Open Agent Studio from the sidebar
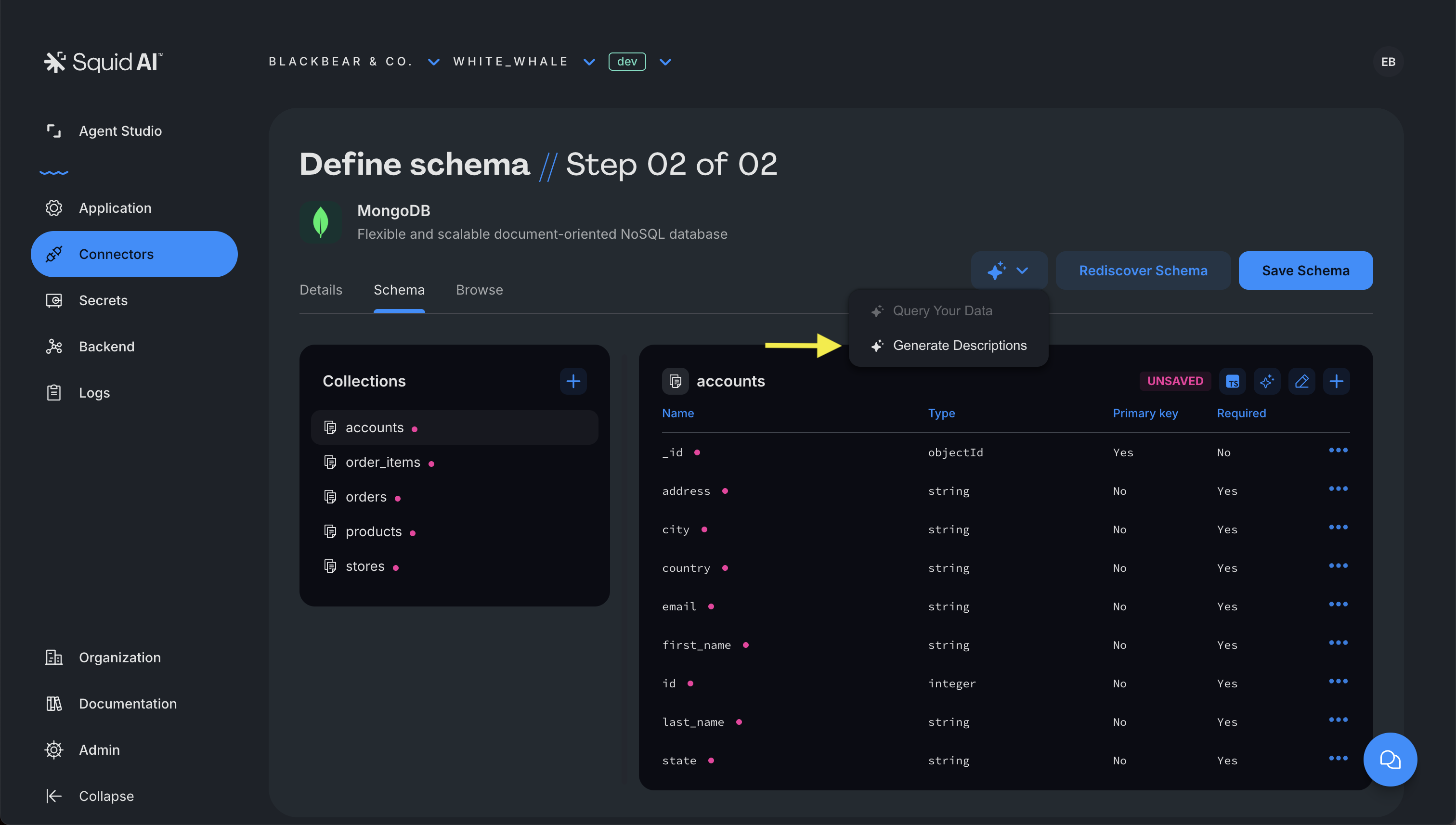Screen dimensions: 1456x825 (120, 131)
